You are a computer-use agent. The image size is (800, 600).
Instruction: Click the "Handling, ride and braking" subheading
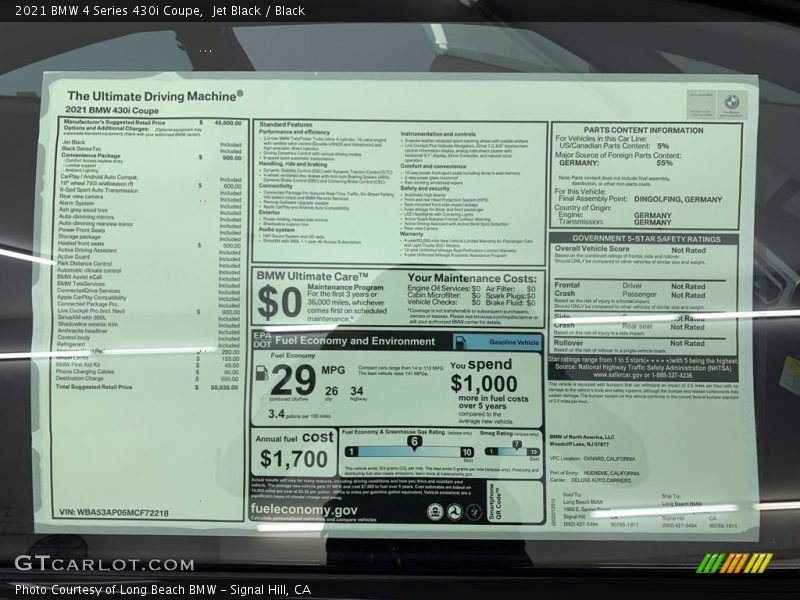[293, 165]
